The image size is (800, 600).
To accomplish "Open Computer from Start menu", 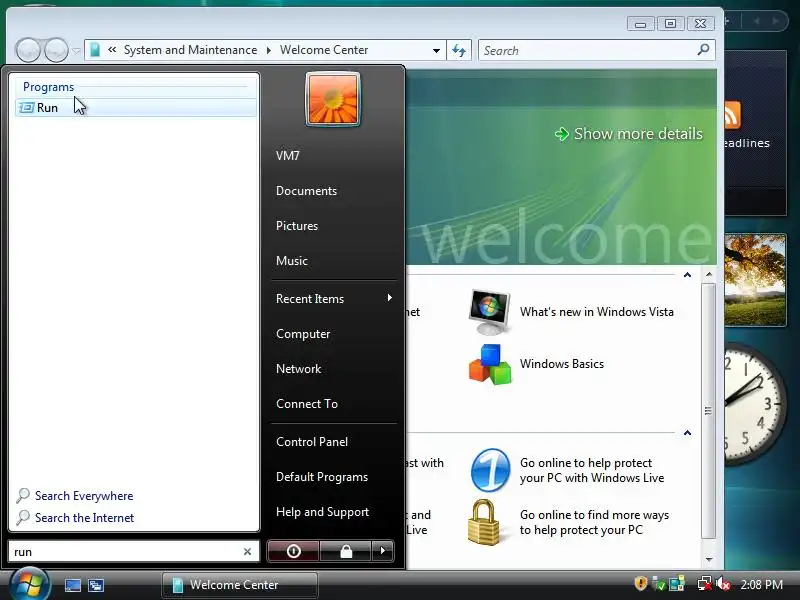I will 303,334.
